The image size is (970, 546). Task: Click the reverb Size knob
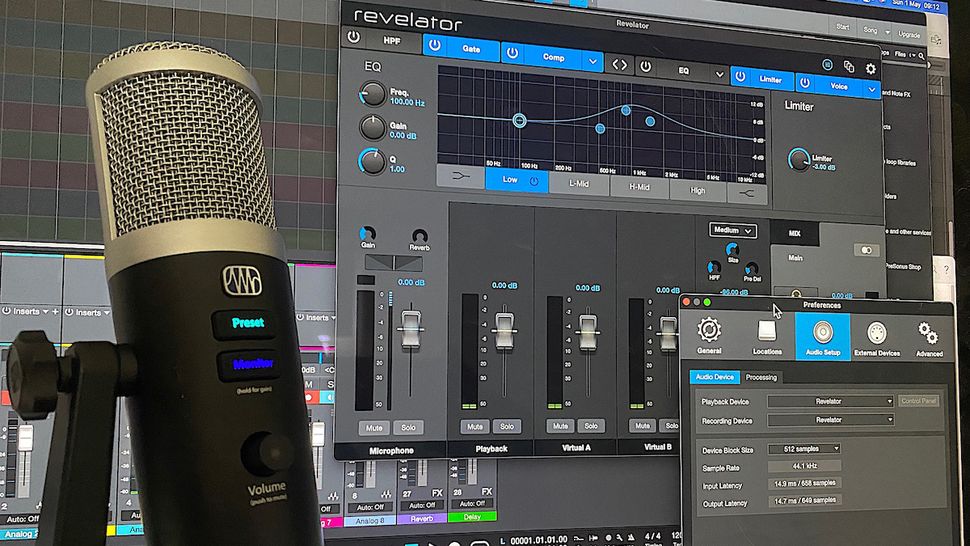click(x=732, y=250)
